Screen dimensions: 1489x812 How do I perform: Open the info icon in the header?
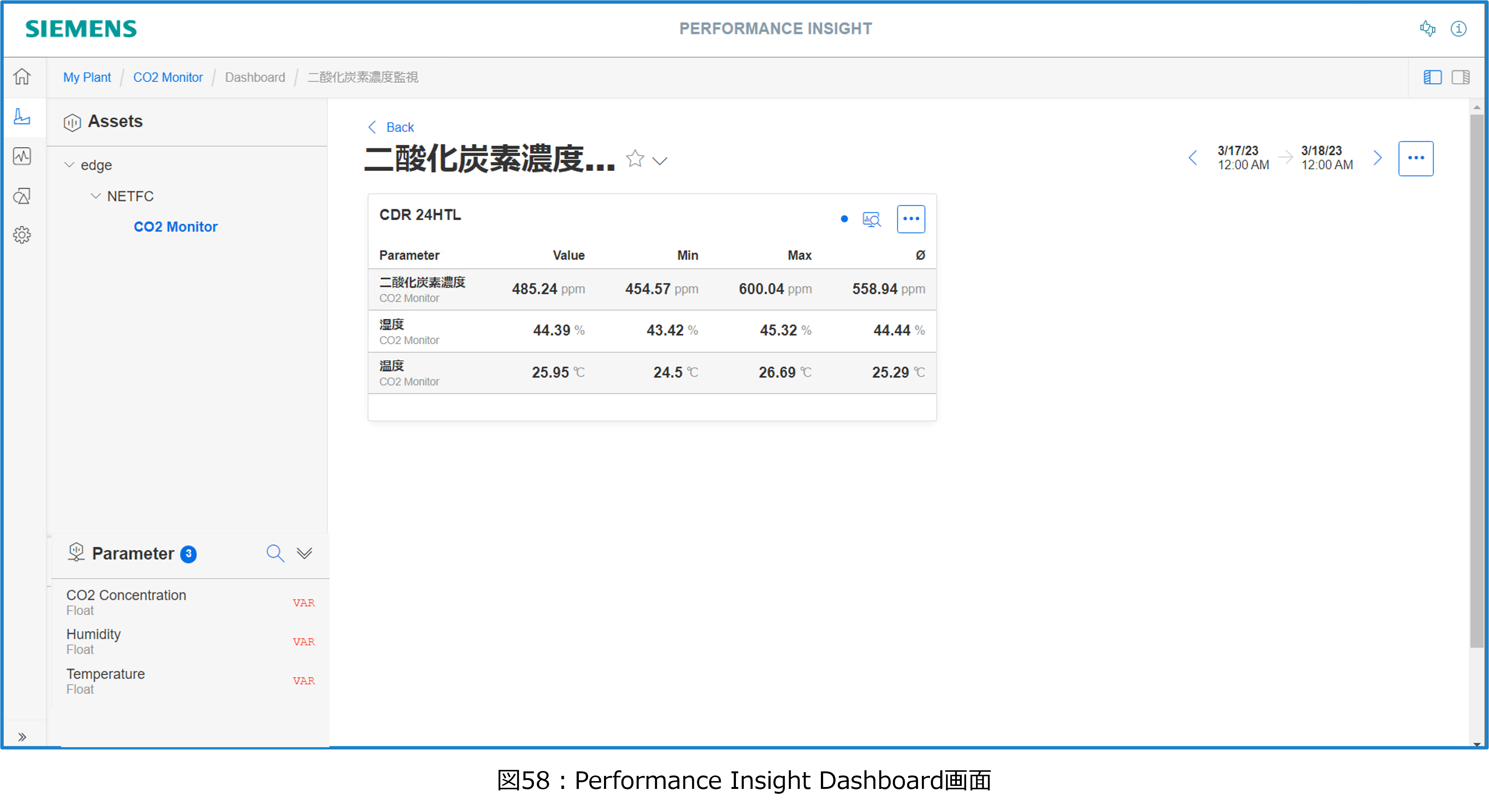(x=1458, y=28)
